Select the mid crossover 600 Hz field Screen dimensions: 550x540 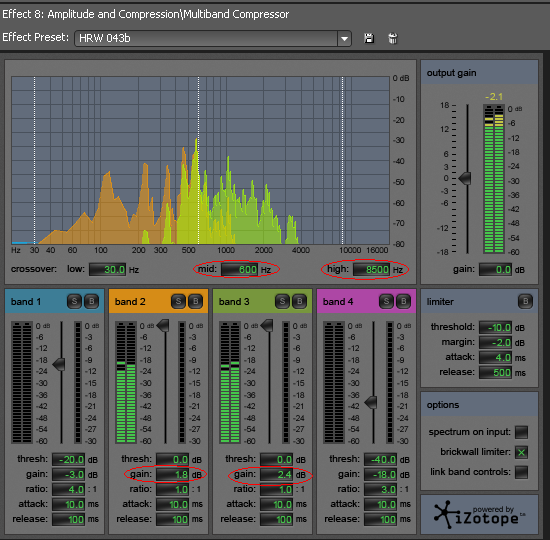tap(240, 269)
